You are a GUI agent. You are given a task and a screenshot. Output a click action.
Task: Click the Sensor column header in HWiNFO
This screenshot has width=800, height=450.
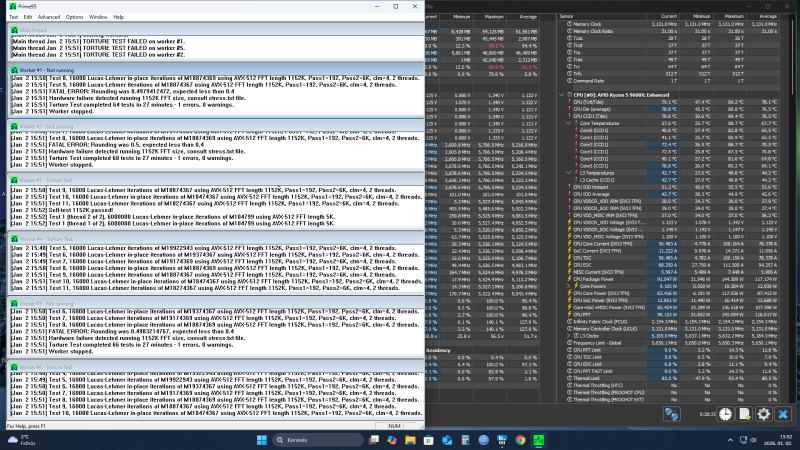[602, 16]
